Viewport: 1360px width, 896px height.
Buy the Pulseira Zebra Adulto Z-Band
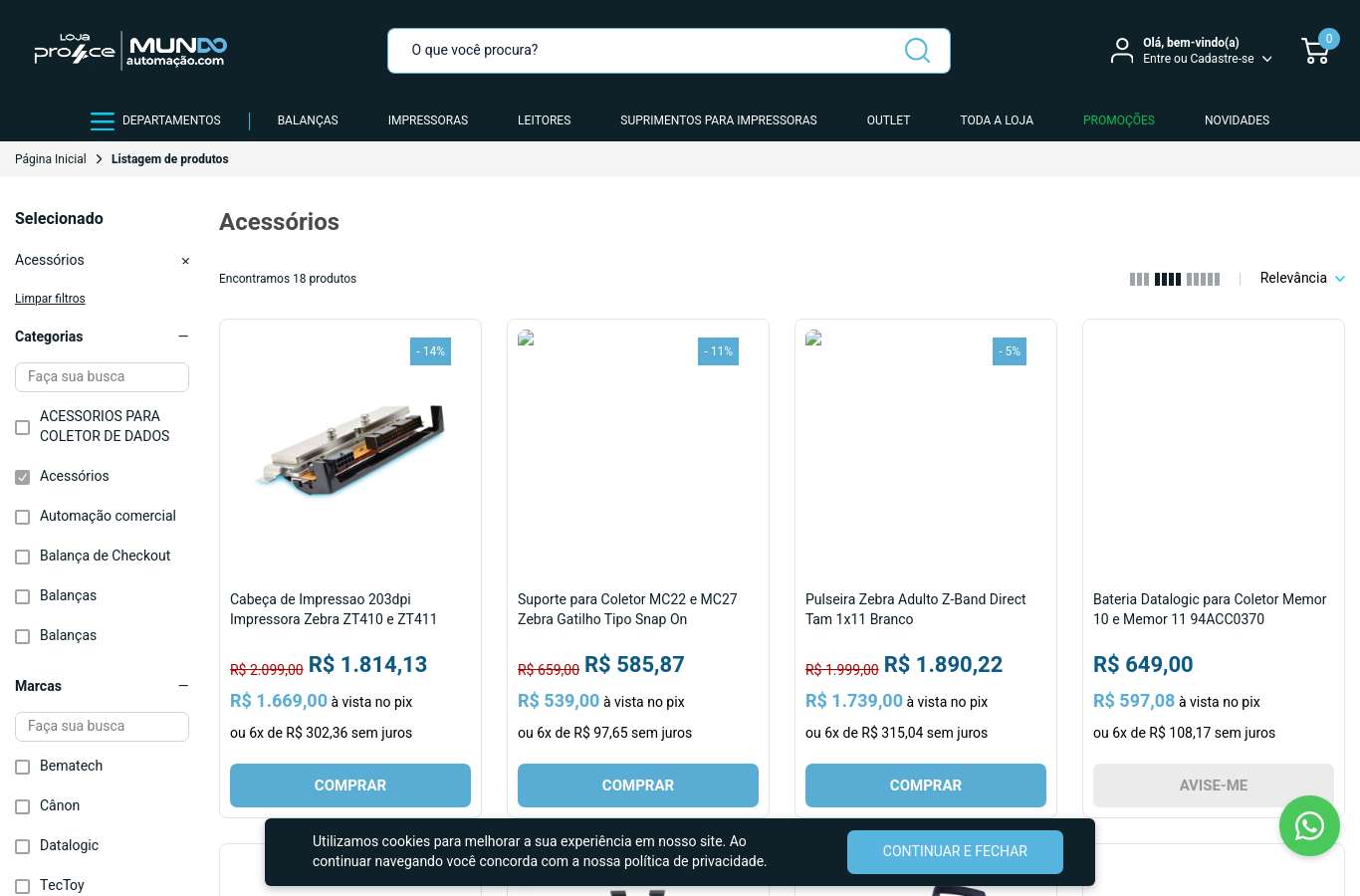pos(926,785)
